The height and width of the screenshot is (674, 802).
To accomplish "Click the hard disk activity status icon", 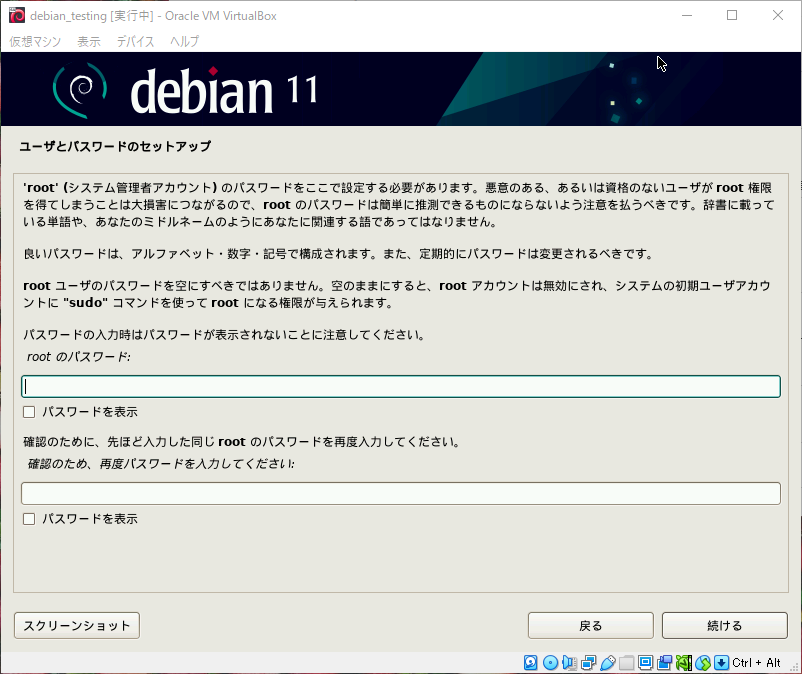I will point(530,663).
